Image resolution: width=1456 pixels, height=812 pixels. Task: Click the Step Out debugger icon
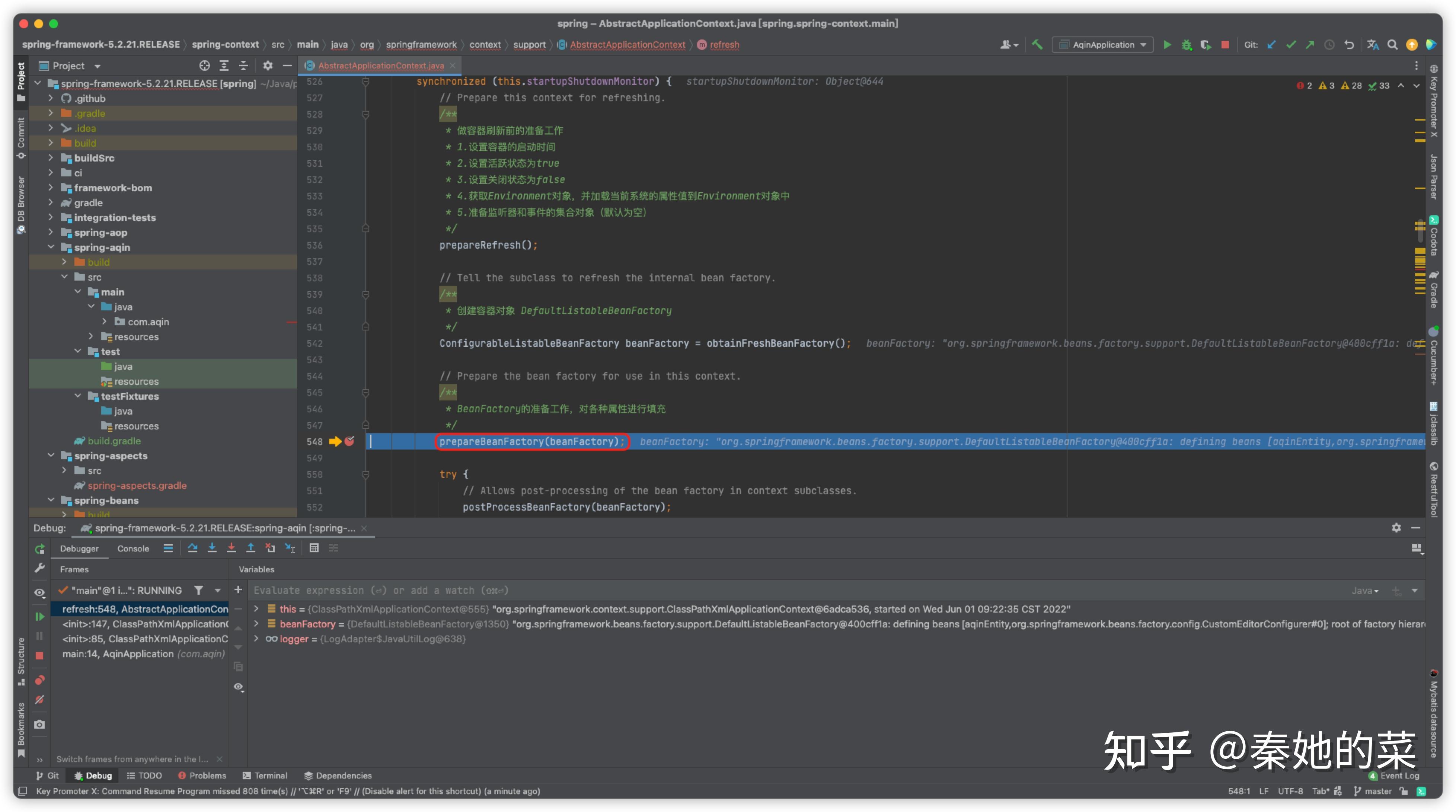250,547
